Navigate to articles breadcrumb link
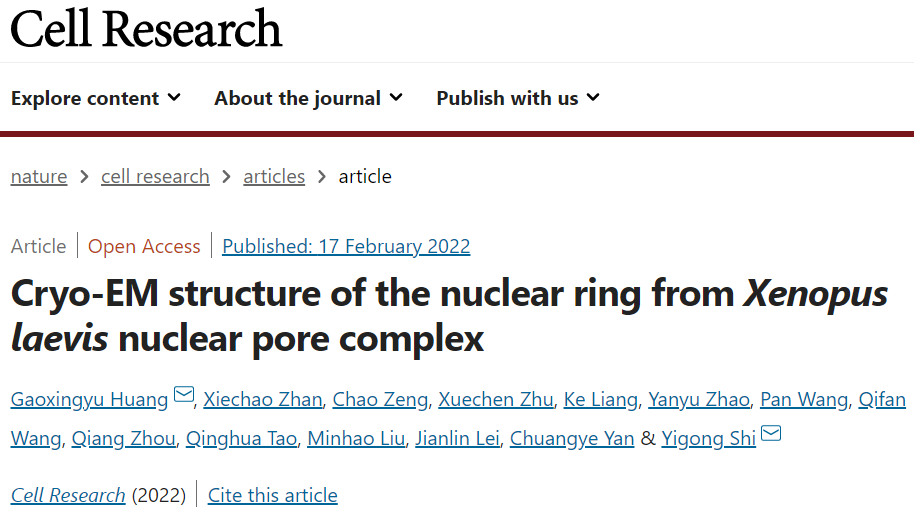The image size is (914, 513). (274, 177)
